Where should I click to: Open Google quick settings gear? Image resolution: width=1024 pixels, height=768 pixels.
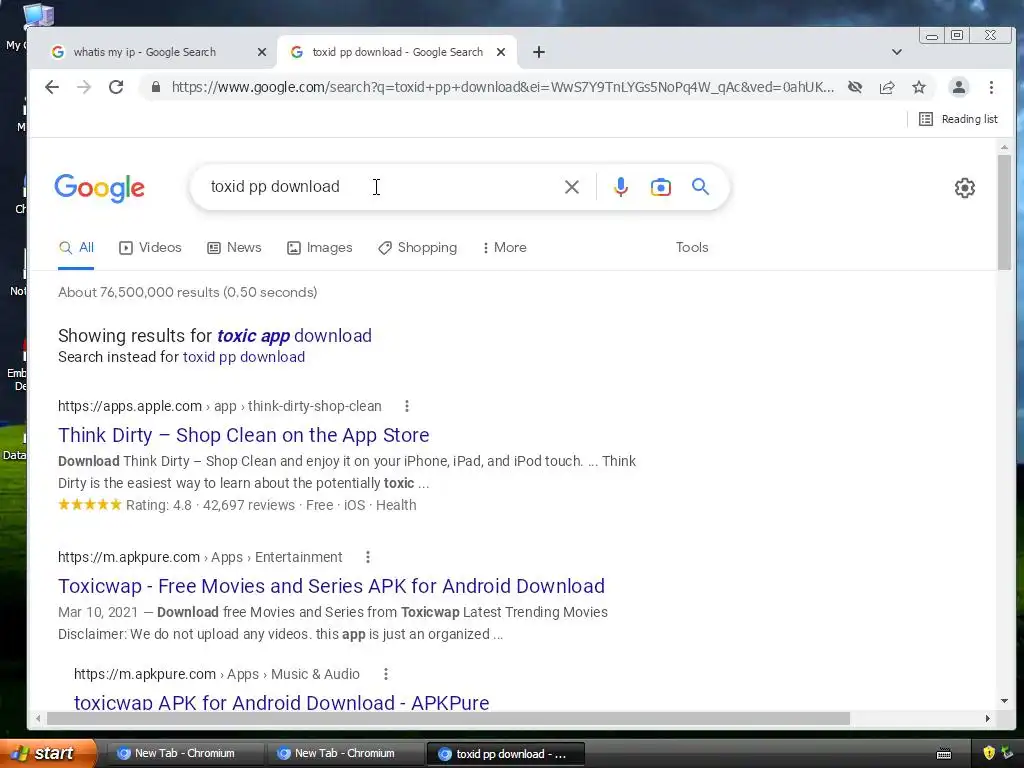pos(965,188)
